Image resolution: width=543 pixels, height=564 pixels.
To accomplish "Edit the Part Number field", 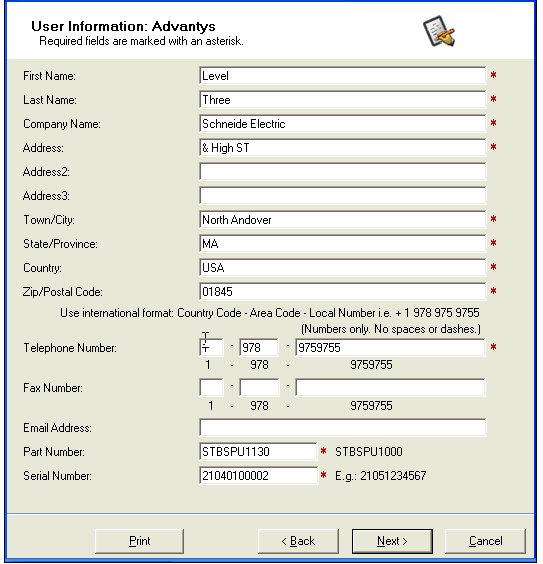I will tap(258, 451).
